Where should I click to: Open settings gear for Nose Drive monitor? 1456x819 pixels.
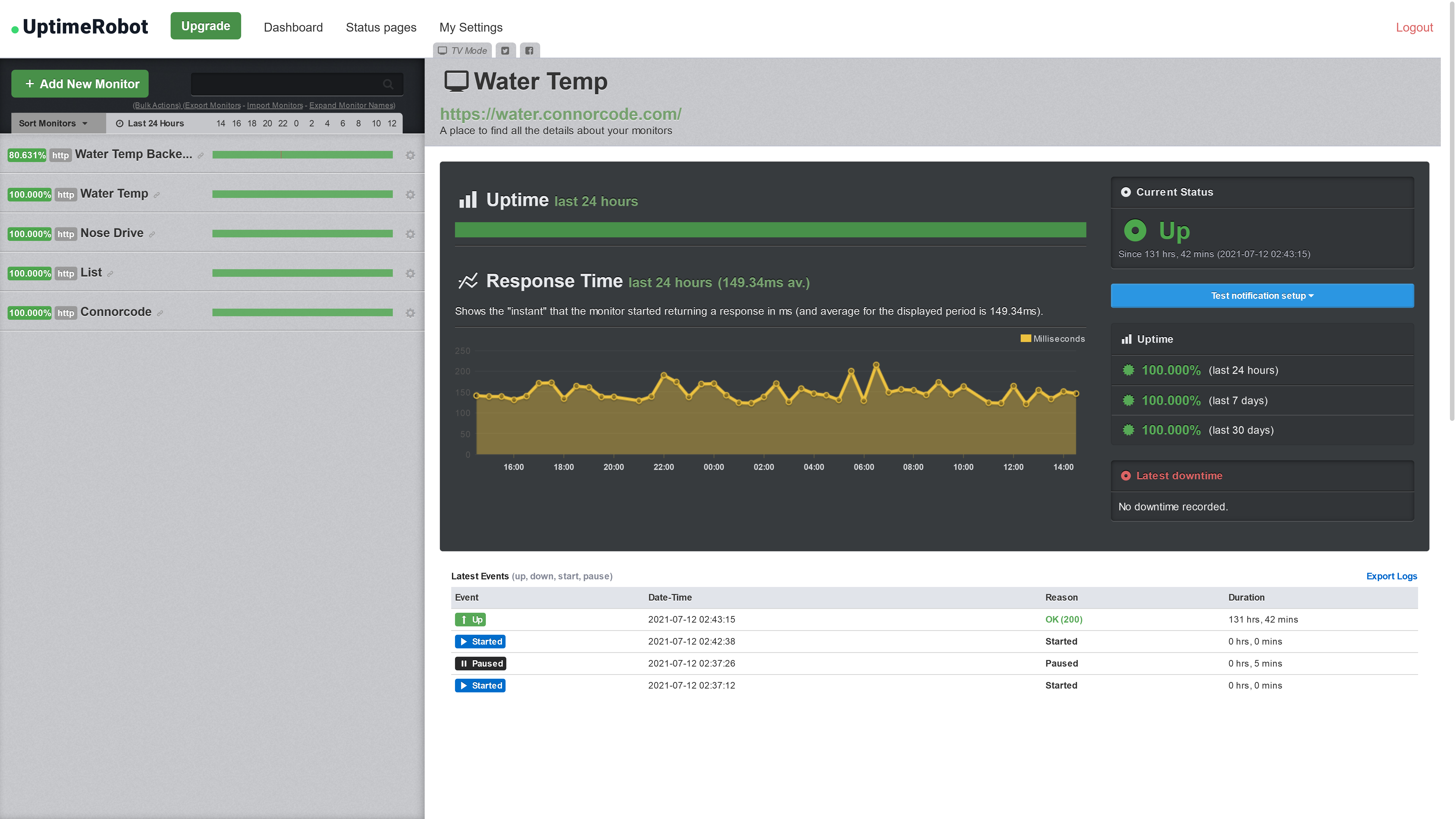410,234
